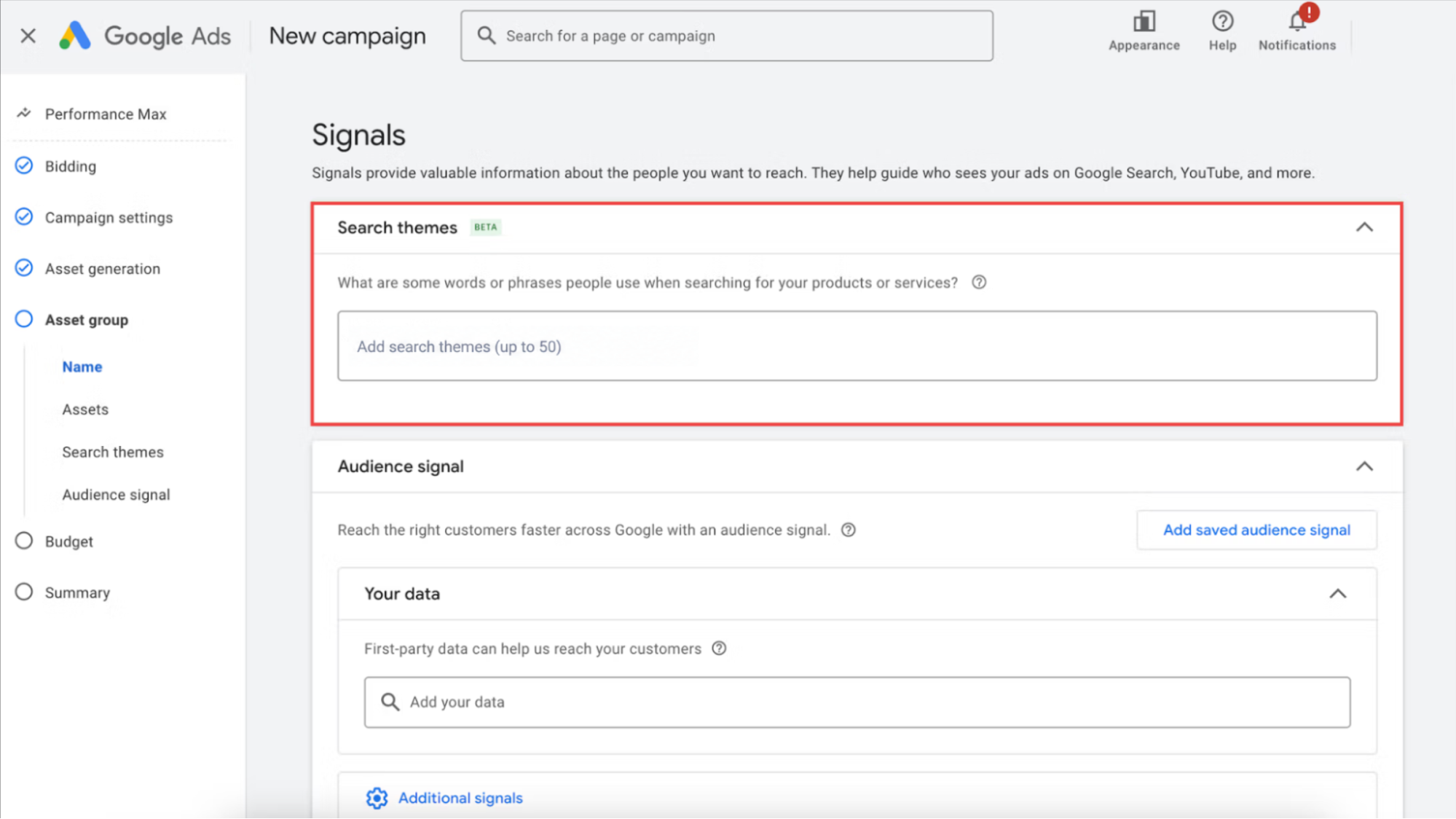Collapse the Audience signal section
Screen dimensions: 1456x819
1364,466
